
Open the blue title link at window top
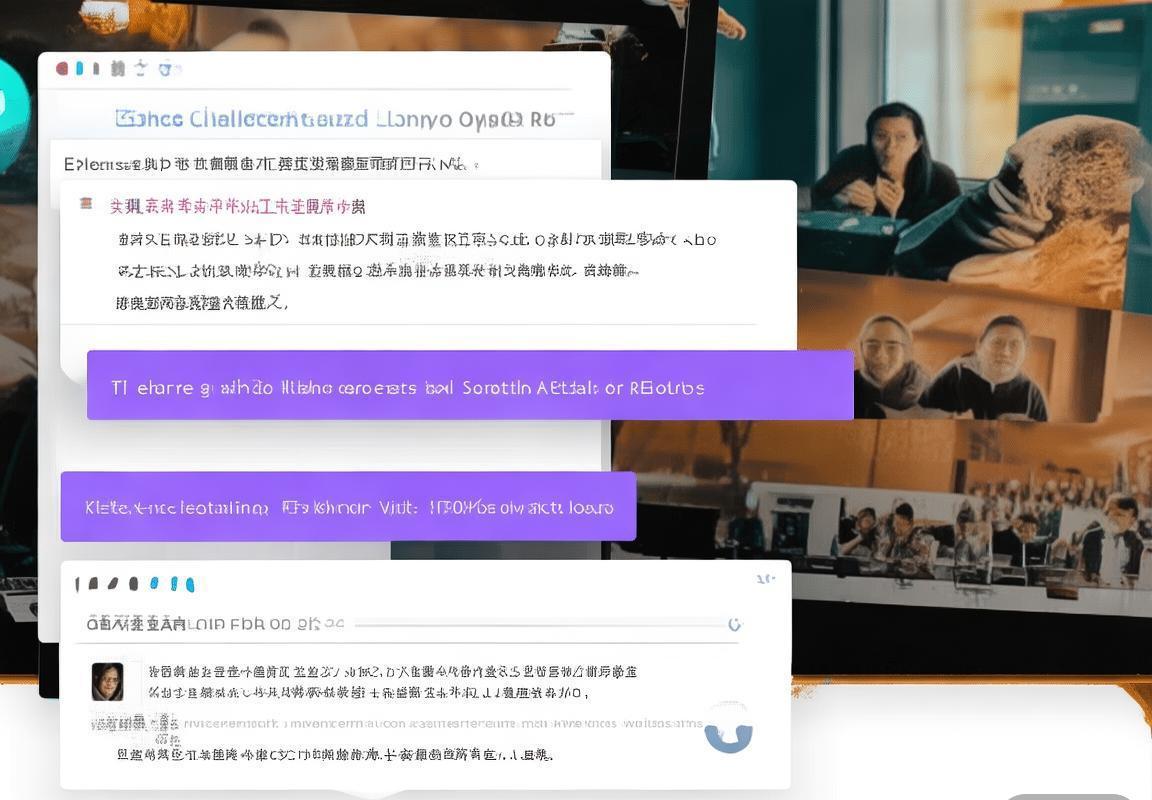pos(334,119)
